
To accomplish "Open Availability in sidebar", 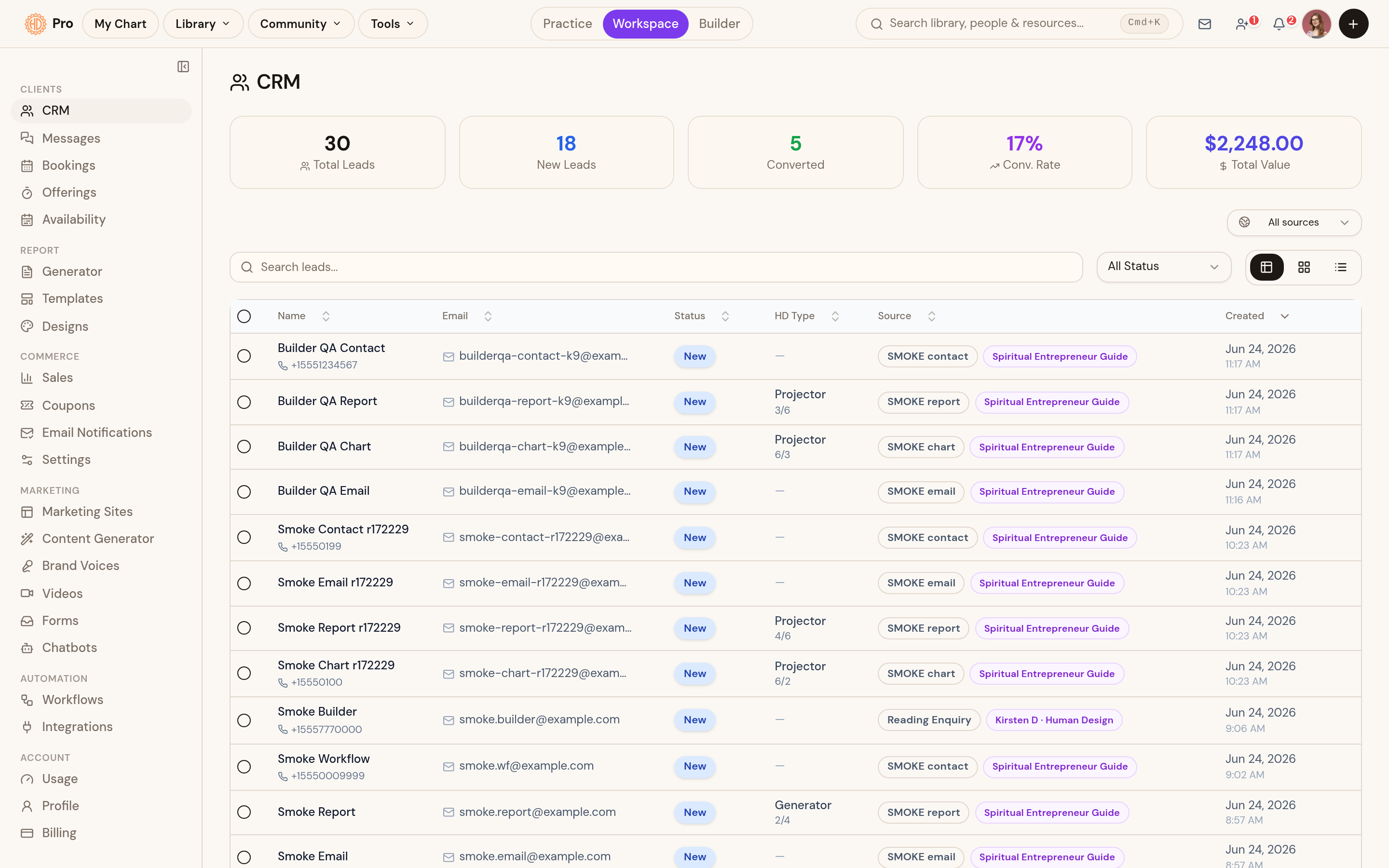I will click(x=101, y=219).
